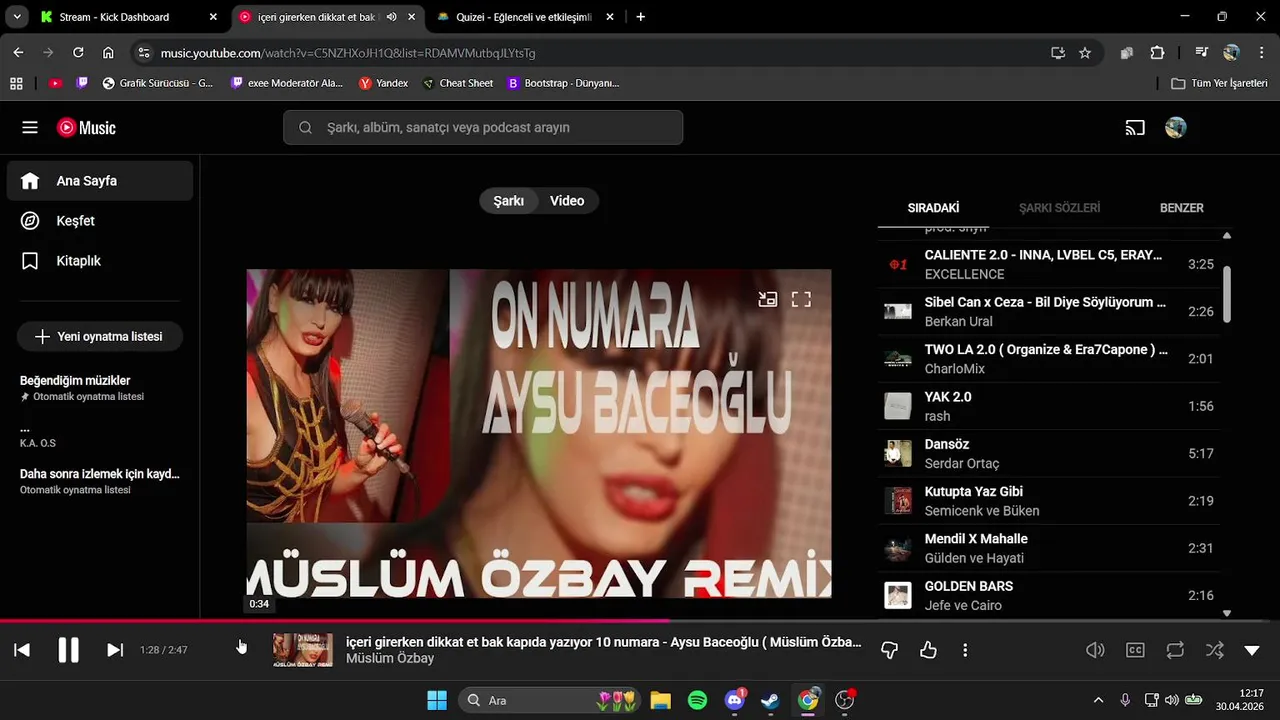Open the Yandex bookmark
1280x720 pixels.
(383, 83)
